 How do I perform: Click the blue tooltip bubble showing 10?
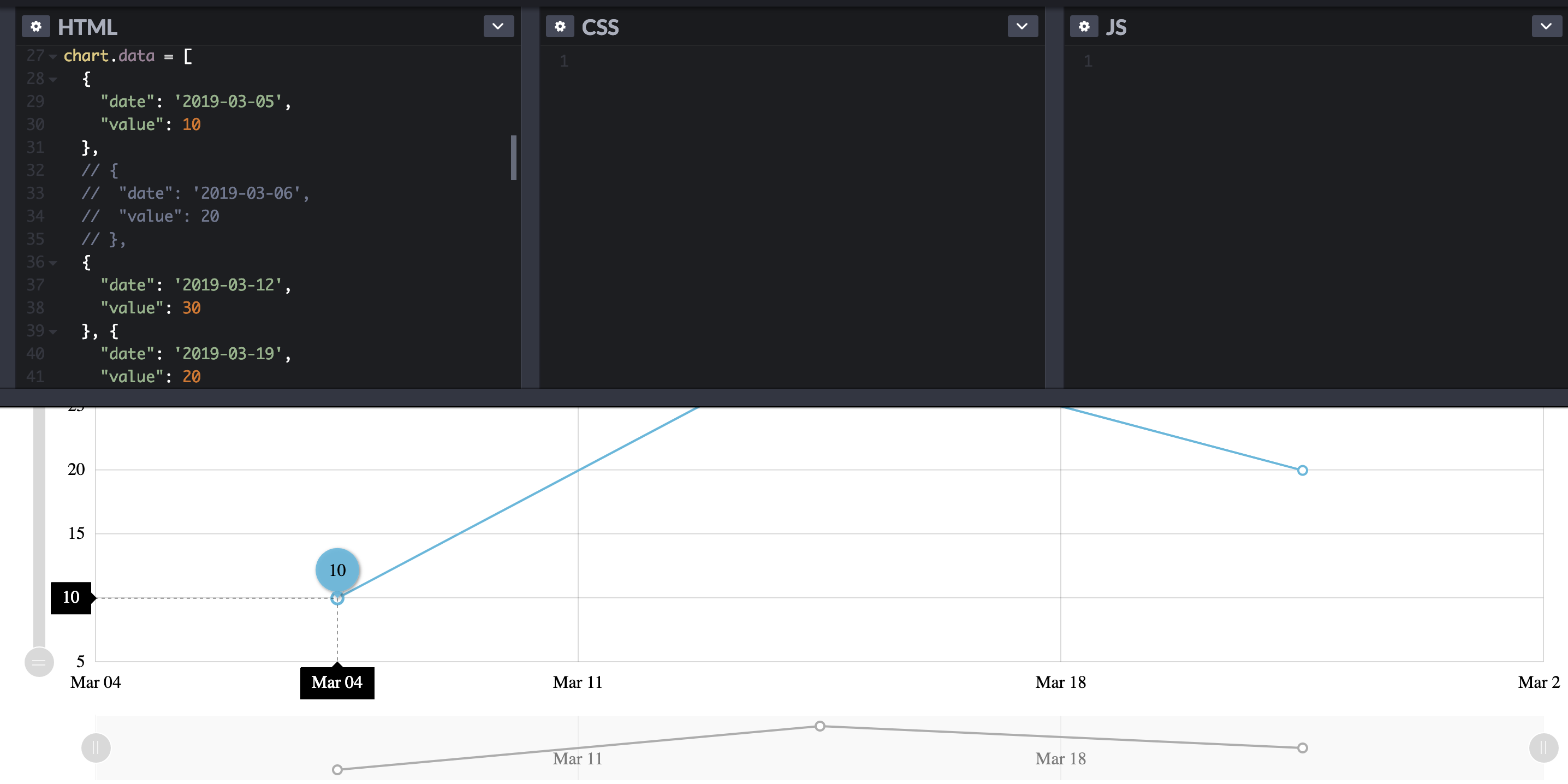click(337, 570)
